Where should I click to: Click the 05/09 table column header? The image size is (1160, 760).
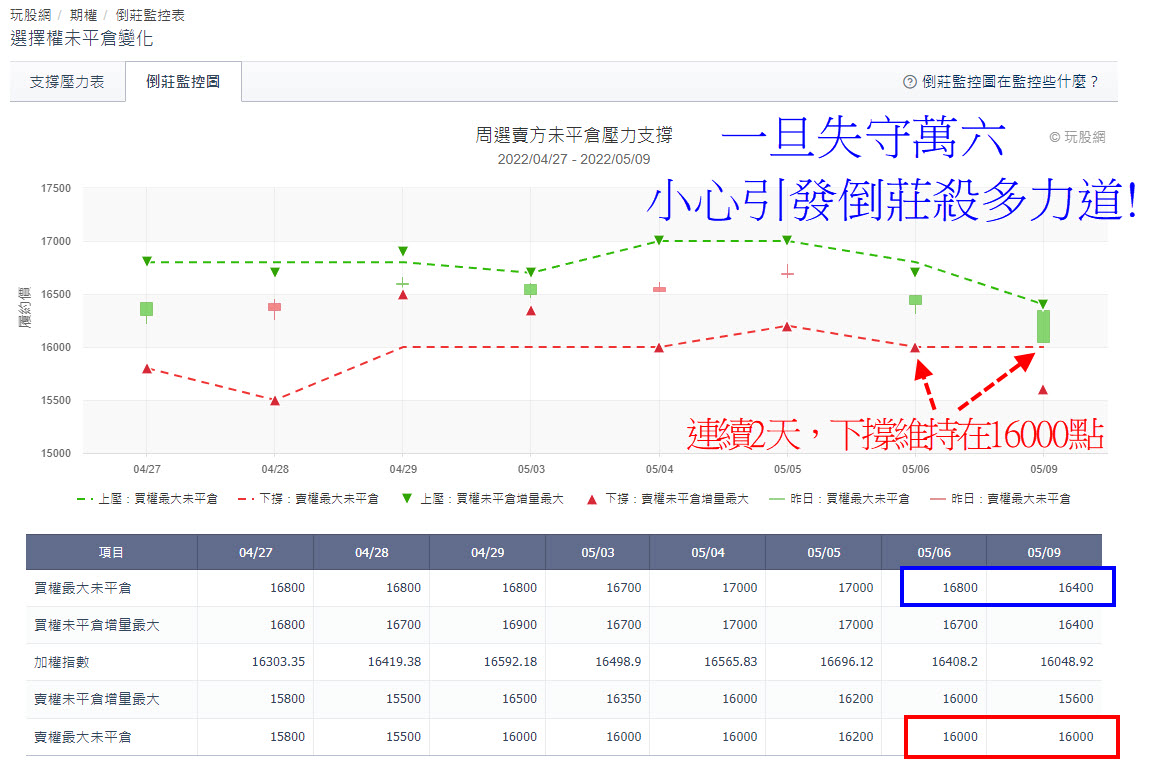click(1044, 552)
